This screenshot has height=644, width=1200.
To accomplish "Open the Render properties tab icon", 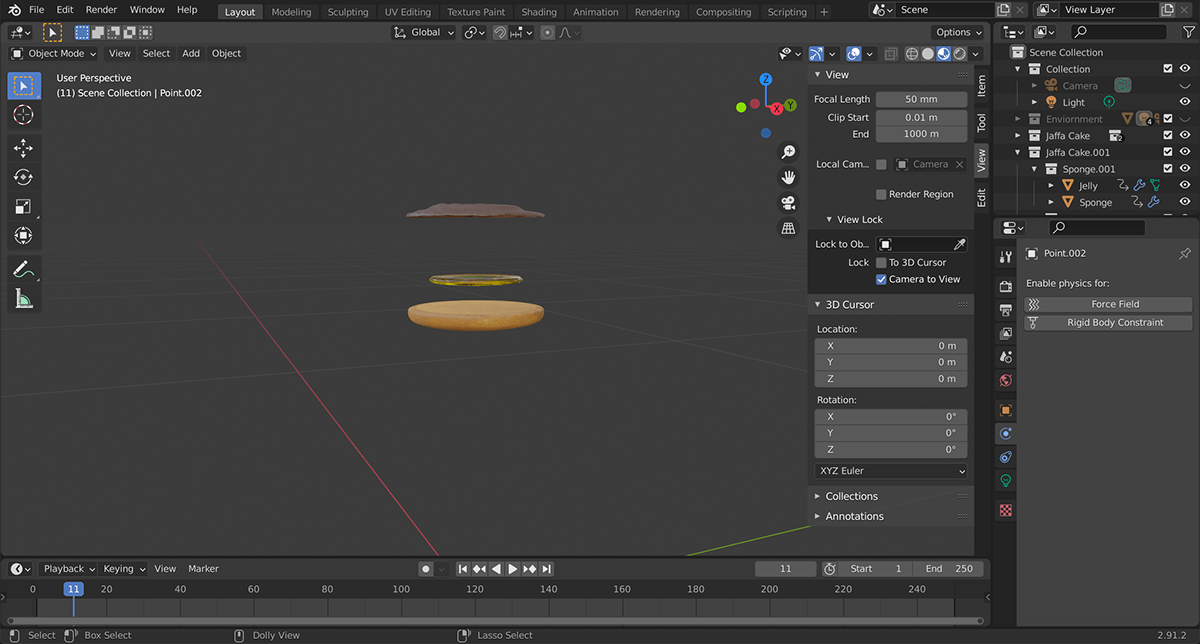I will click(x=1006, y=286).
